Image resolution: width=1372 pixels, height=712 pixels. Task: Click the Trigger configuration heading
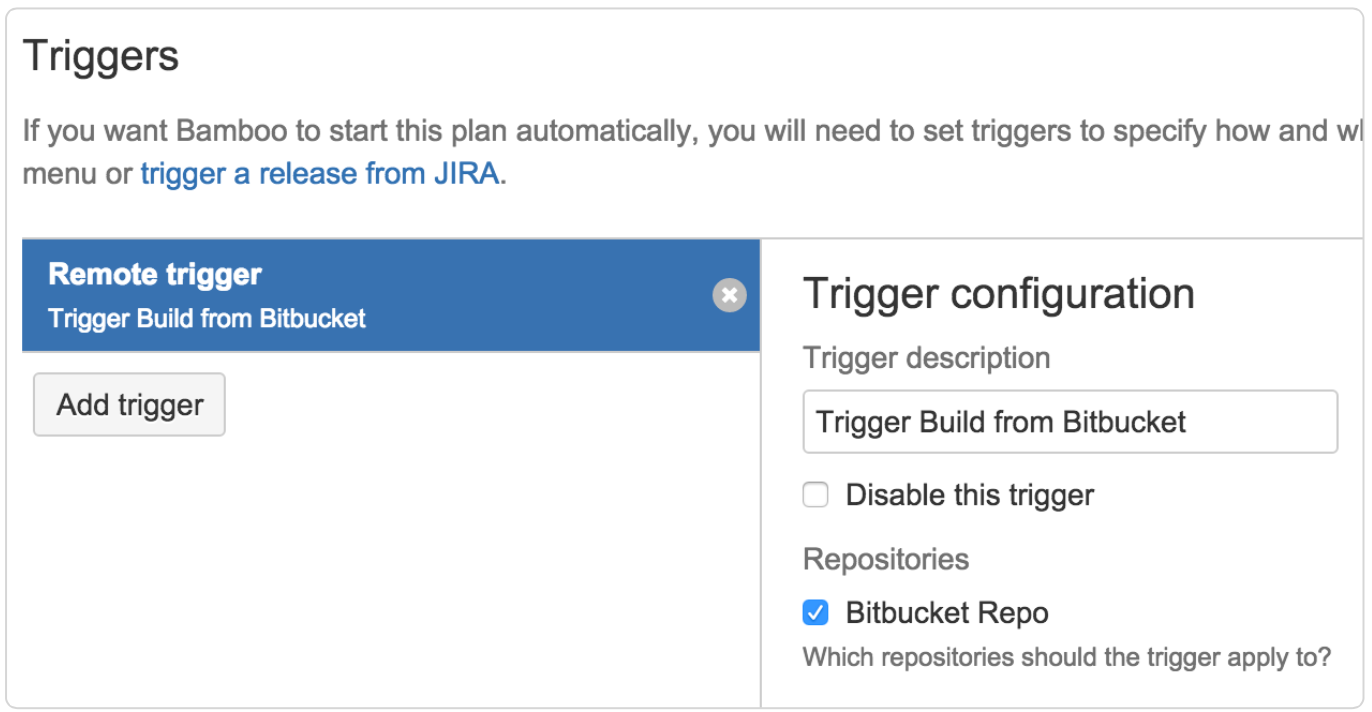point(998,294)
